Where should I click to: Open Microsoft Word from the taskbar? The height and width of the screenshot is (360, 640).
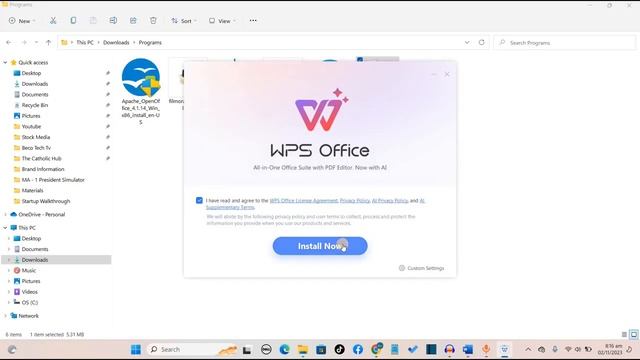(468, 349)
